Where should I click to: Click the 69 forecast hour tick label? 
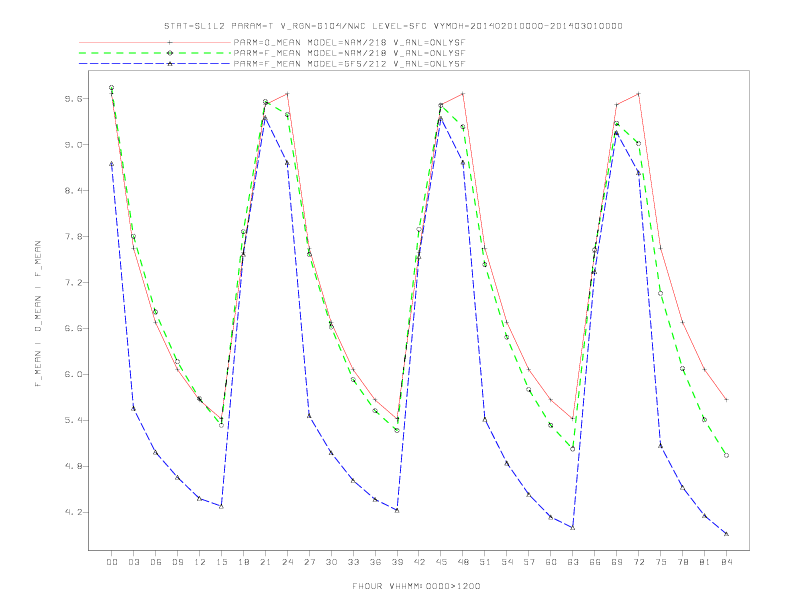(x=617, y=562)
